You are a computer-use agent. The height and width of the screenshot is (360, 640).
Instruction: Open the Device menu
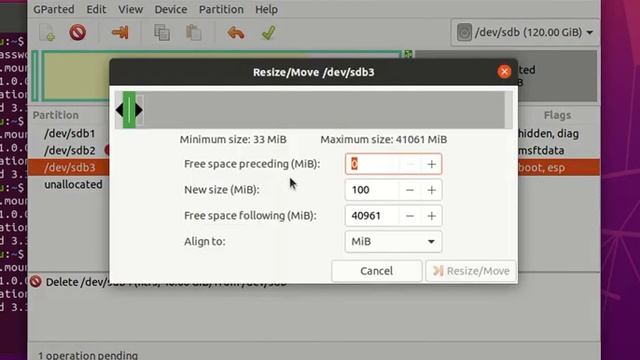click(x=171, y=9)
